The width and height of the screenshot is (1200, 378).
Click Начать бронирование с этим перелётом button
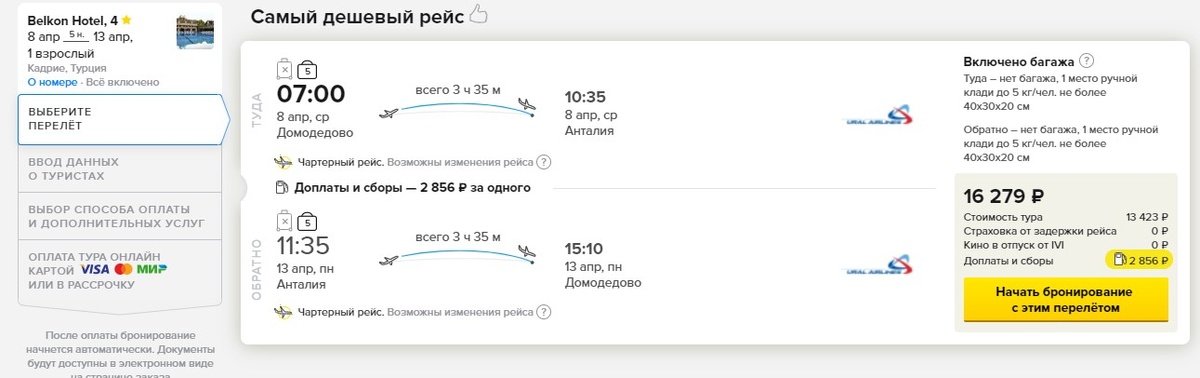click(x=1064, y=299)
